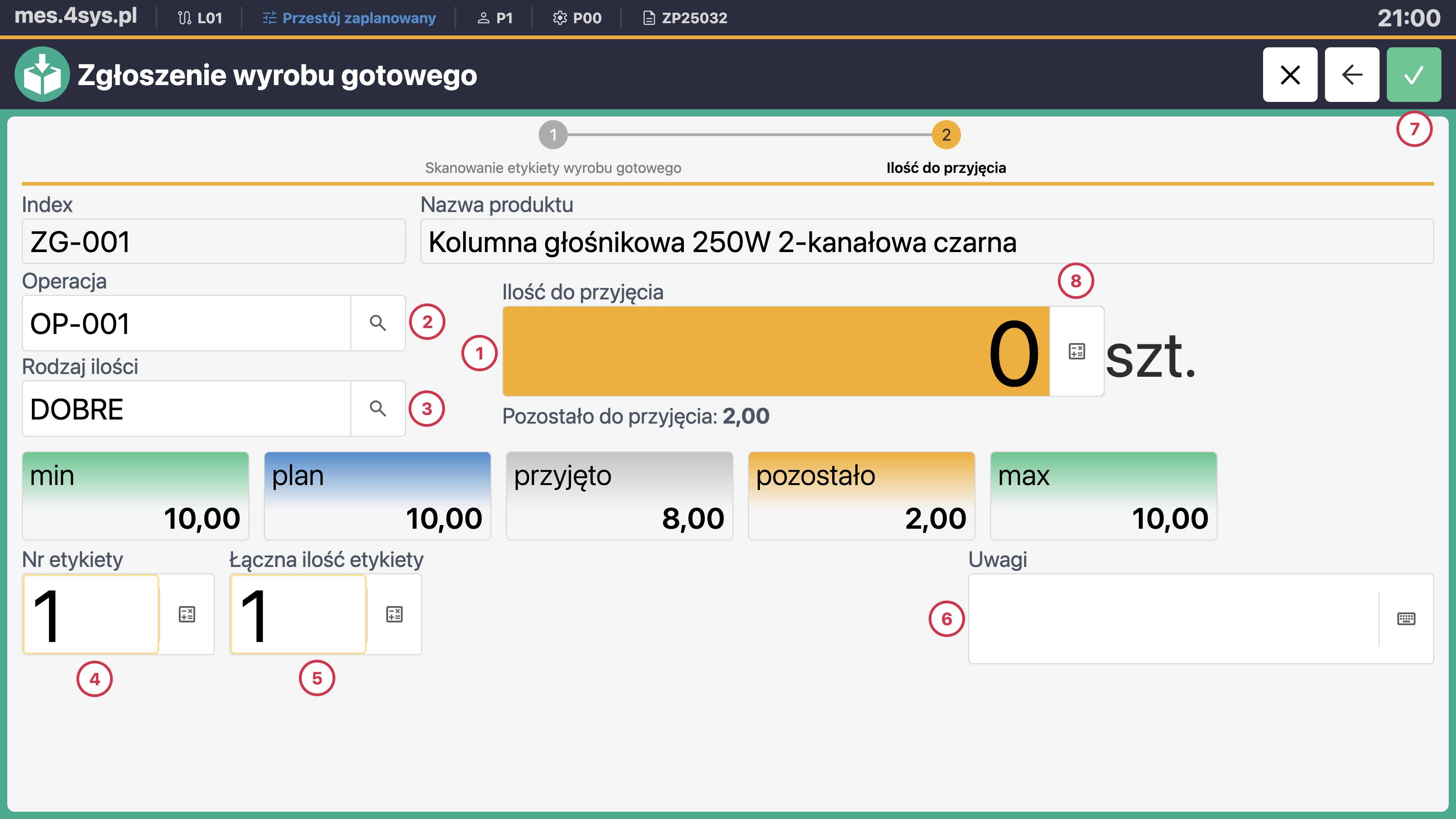Switch to step 1 Skanowanie etykiety wyrobu gotowego
The image size is (1456, 819).
coord(553,136)
